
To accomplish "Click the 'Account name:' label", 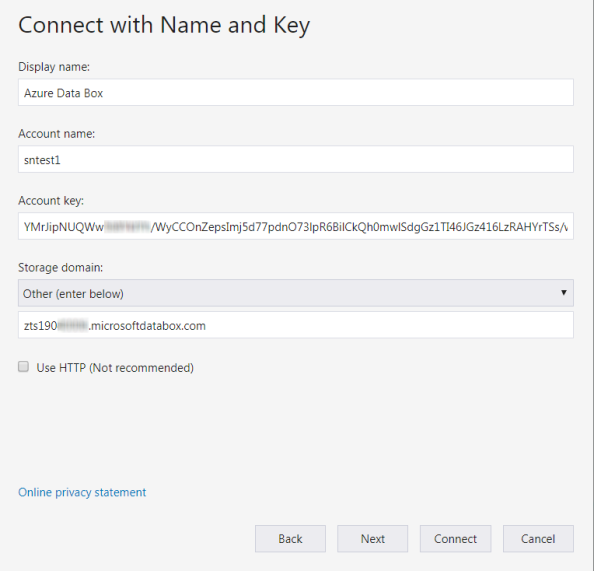I will pyautogui.click(x=56, y=134).
